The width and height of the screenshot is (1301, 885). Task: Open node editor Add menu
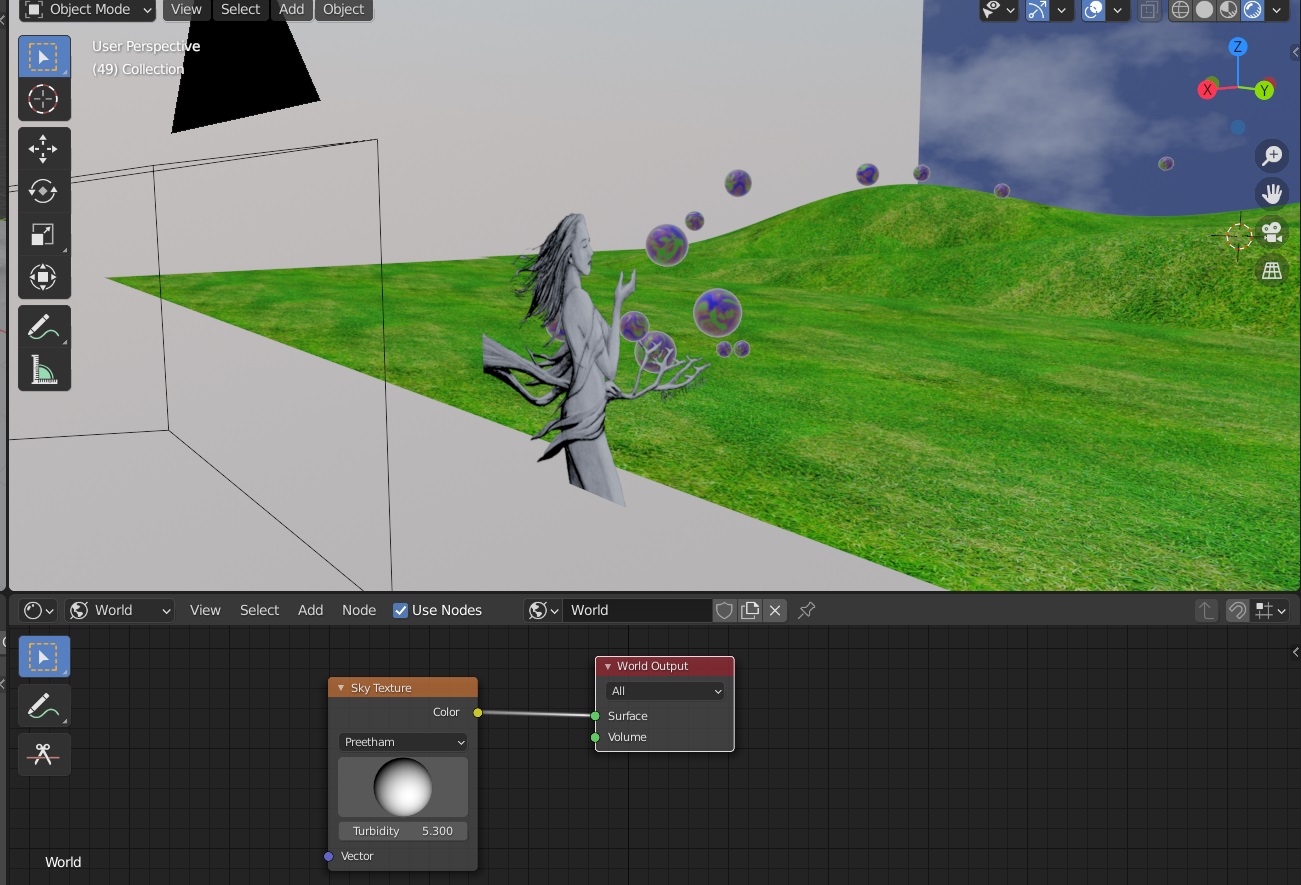311,610
